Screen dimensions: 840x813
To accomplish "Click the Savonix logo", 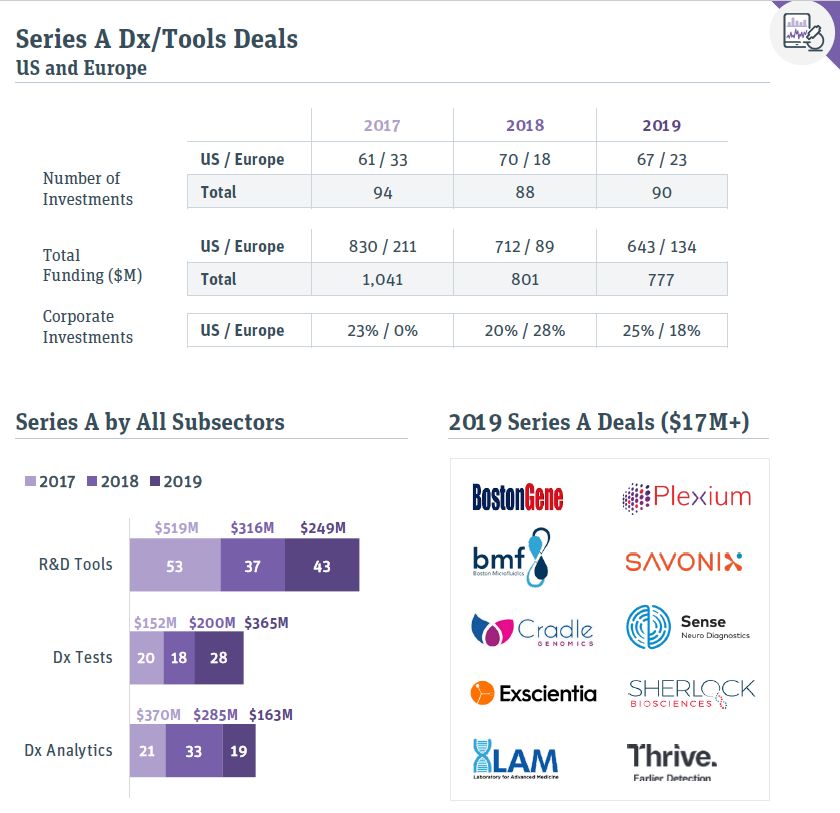I will tap(684, 561).
